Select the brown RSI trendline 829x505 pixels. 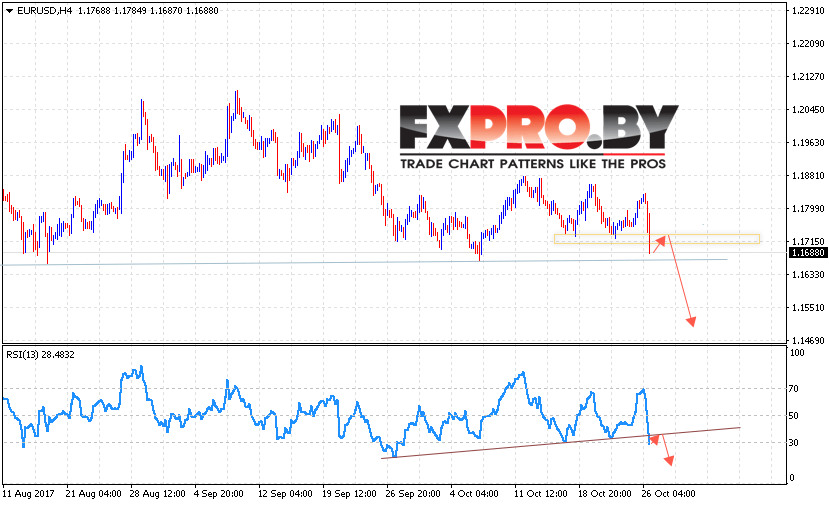pyautogui.click(x=560, y=443)
